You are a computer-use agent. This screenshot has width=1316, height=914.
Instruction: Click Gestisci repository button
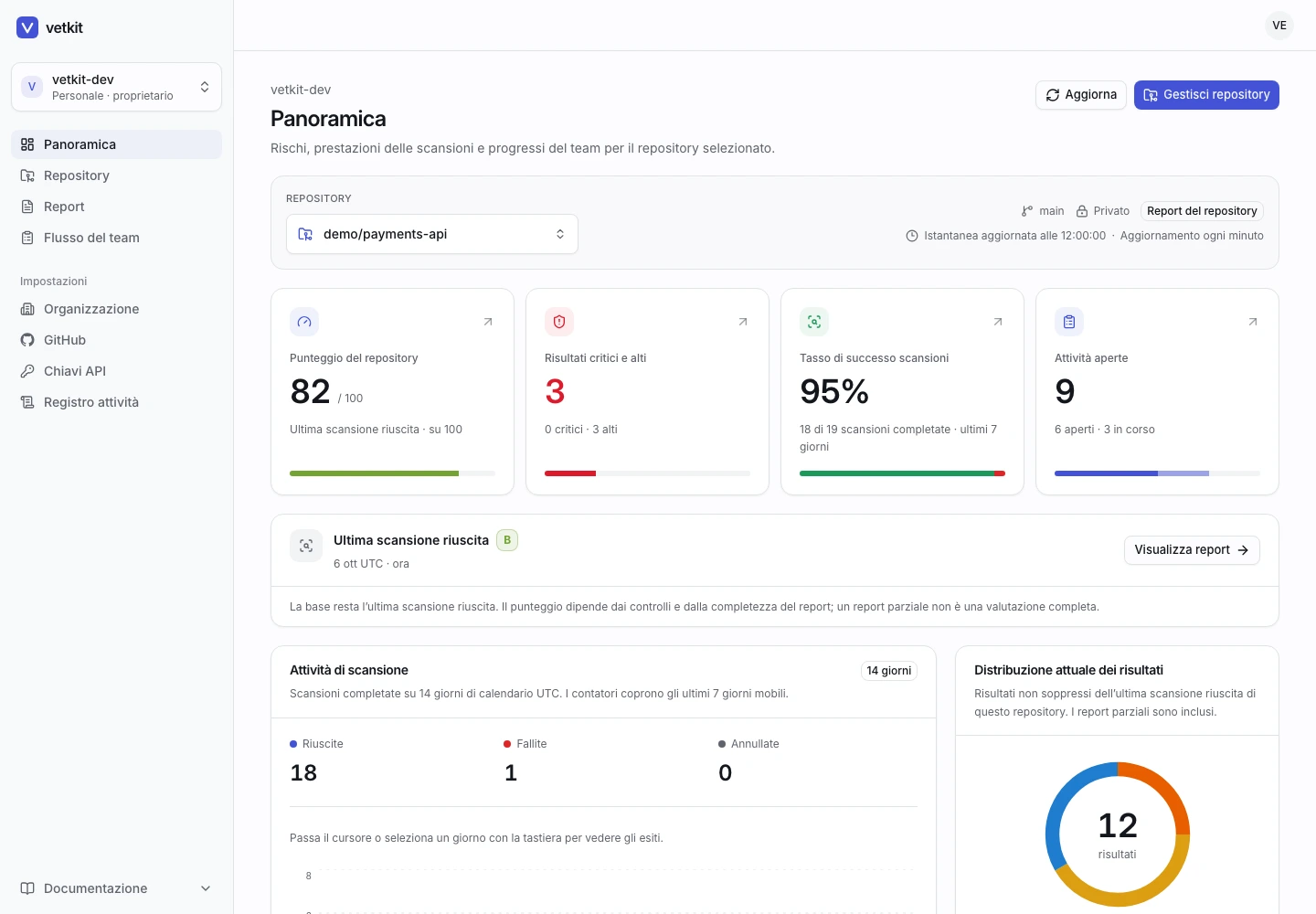(1206, 95)
